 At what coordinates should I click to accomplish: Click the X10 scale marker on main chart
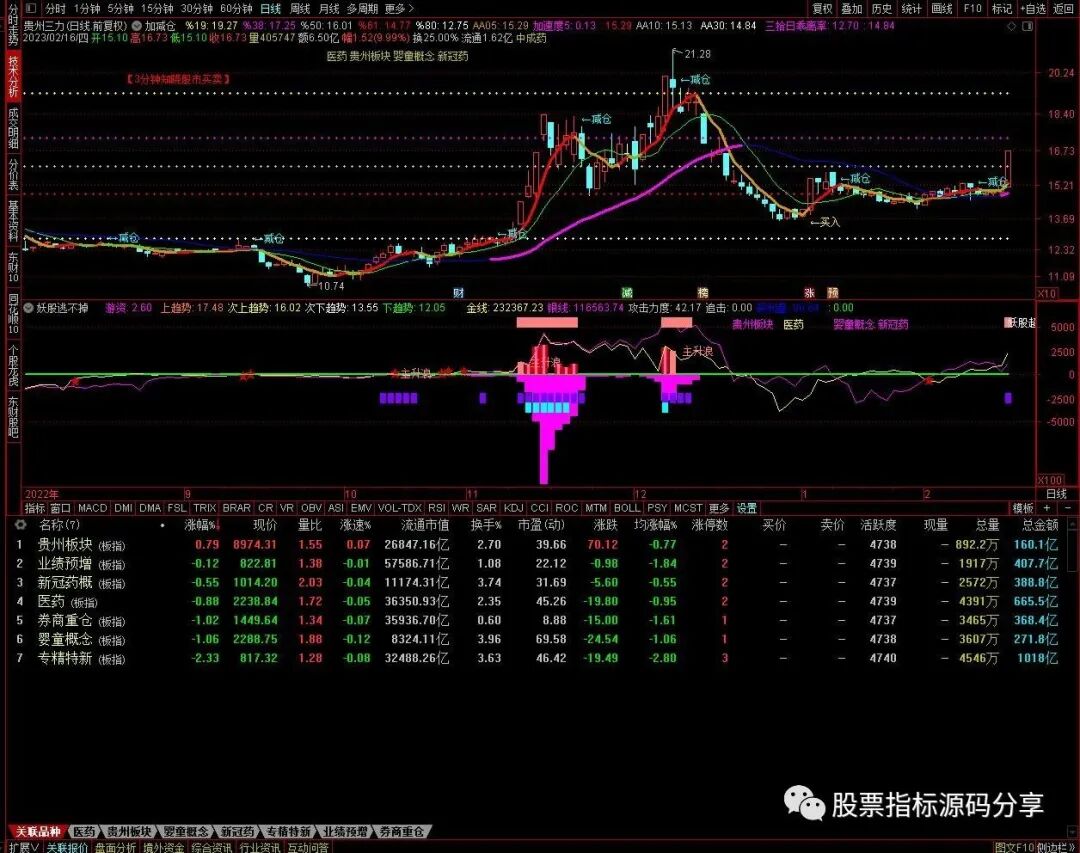(1047, 293)
